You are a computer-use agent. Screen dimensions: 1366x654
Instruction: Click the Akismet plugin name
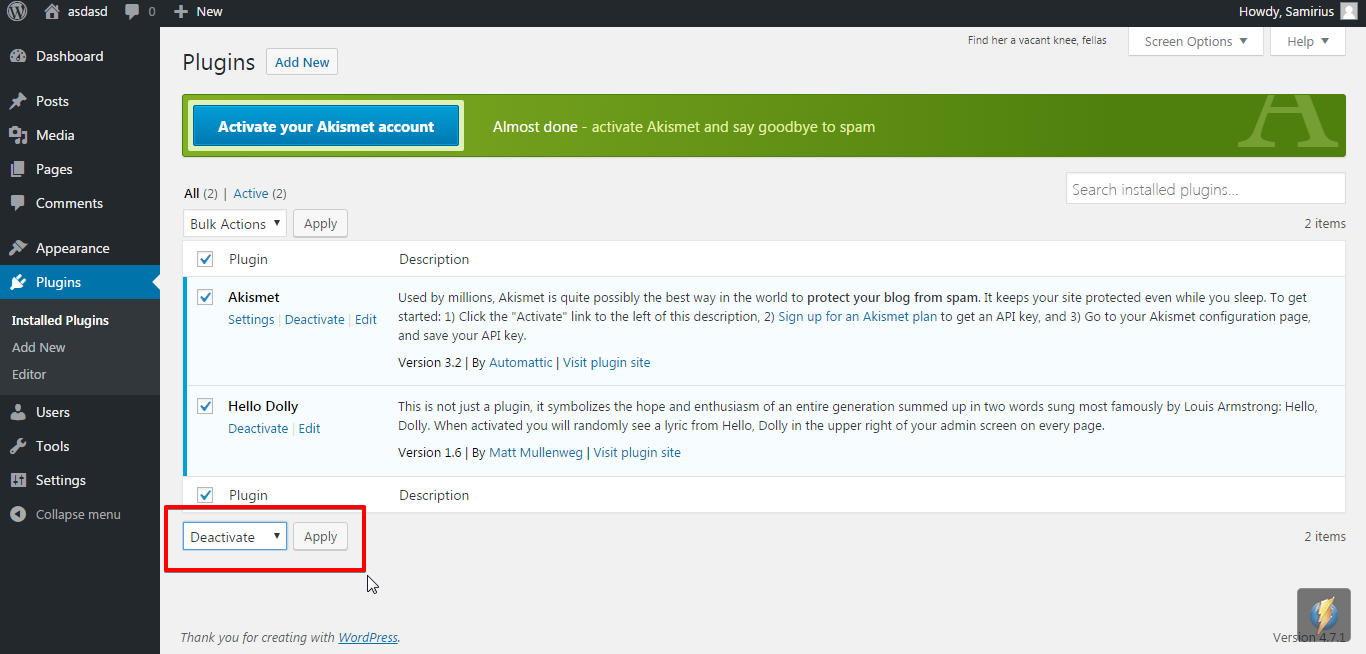pyautogui.click(x=254, y=297)
